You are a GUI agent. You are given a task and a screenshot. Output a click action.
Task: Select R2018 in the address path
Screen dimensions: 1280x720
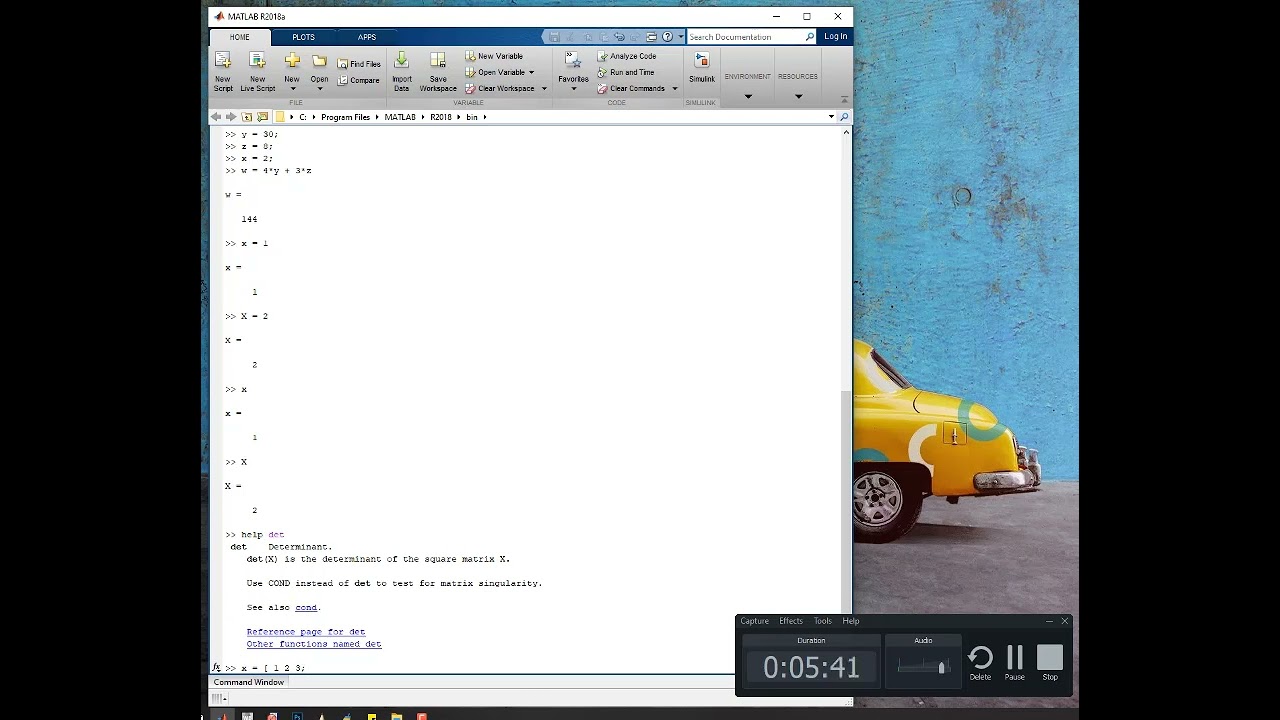[441, 117]
